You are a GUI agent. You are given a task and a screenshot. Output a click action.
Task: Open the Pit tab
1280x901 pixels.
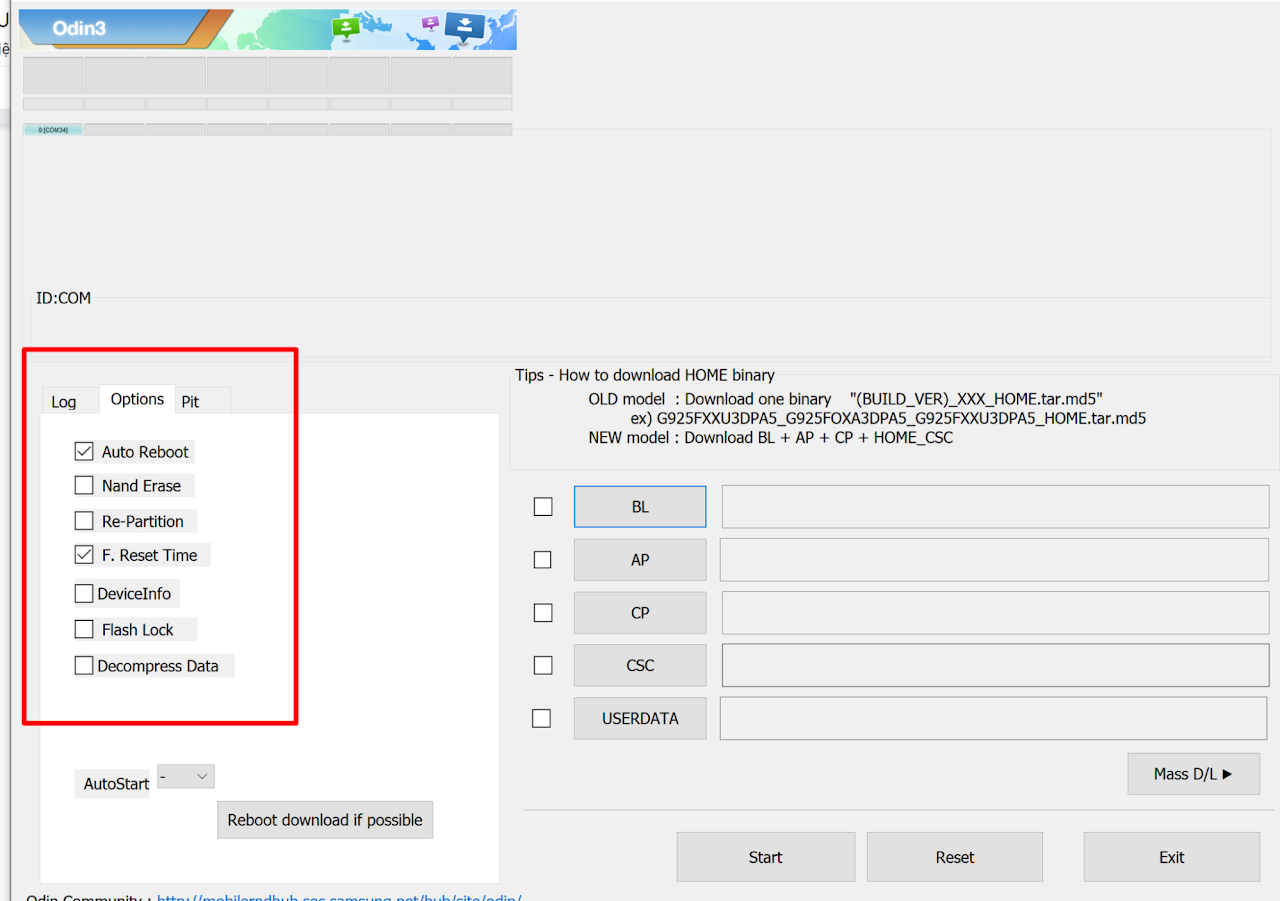190,401
